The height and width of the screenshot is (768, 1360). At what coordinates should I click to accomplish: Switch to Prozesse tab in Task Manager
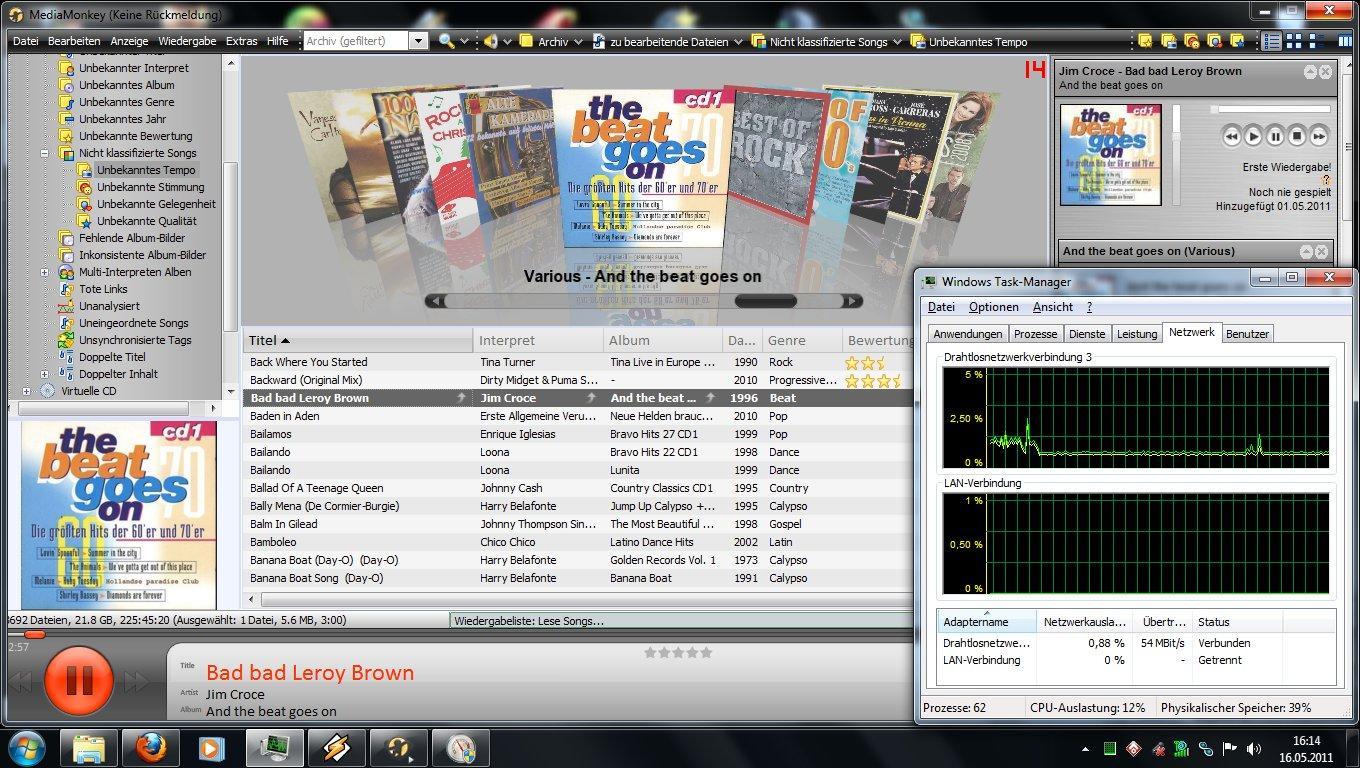point(1034,334)
